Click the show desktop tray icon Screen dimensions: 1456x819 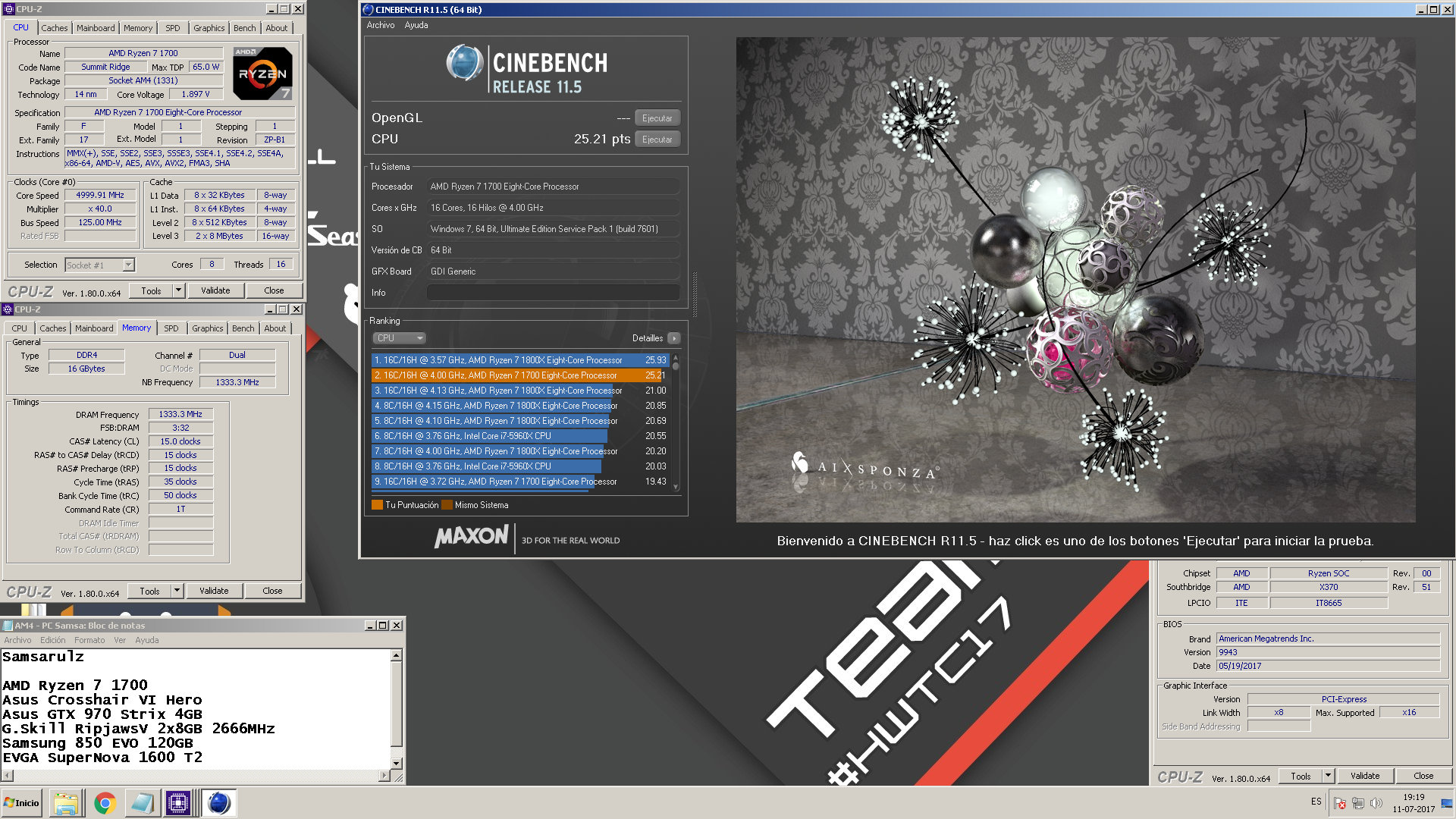pos(1447,803)
